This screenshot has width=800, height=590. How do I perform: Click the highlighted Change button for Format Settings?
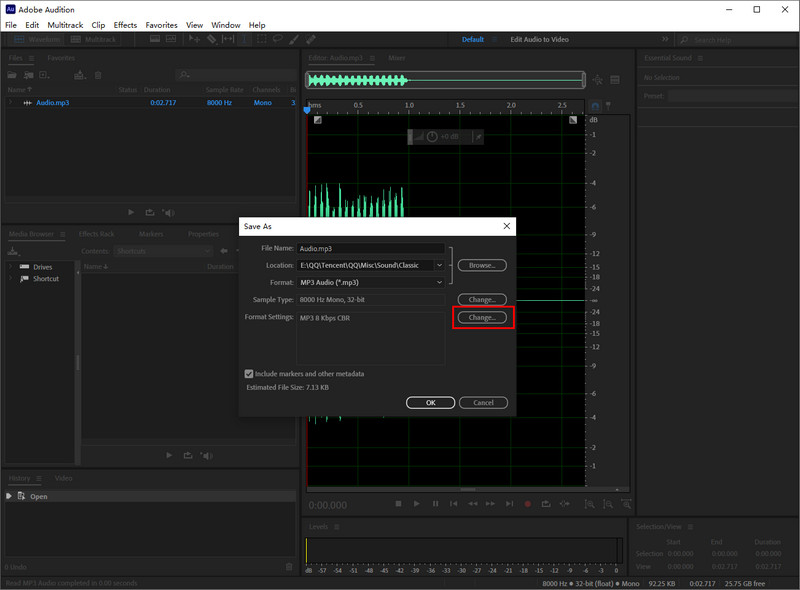click(x=482, y=317)
